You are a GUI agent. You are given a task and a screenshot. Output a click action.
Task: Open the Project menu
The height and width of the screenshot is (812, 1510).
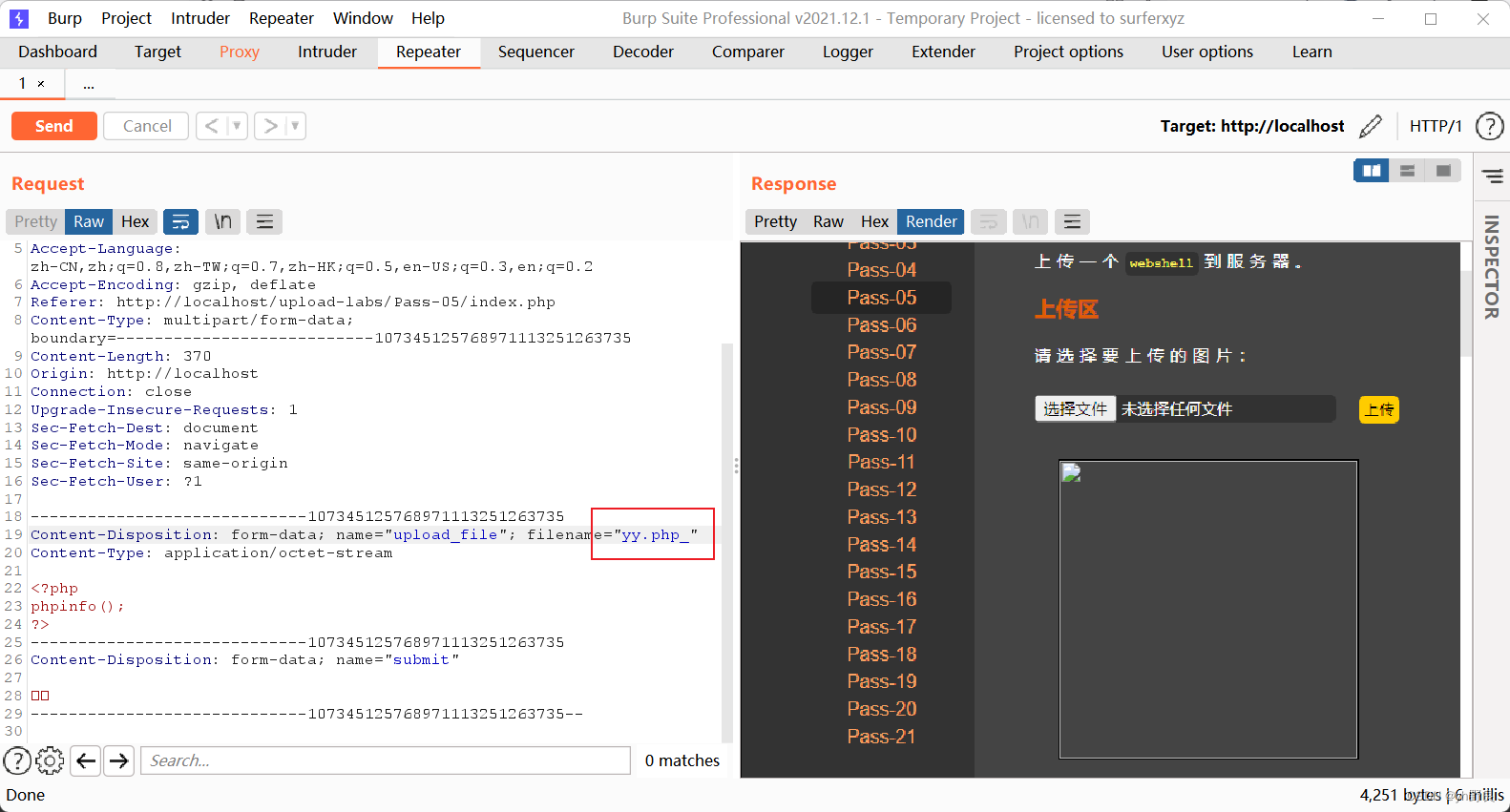pos(126,18)
